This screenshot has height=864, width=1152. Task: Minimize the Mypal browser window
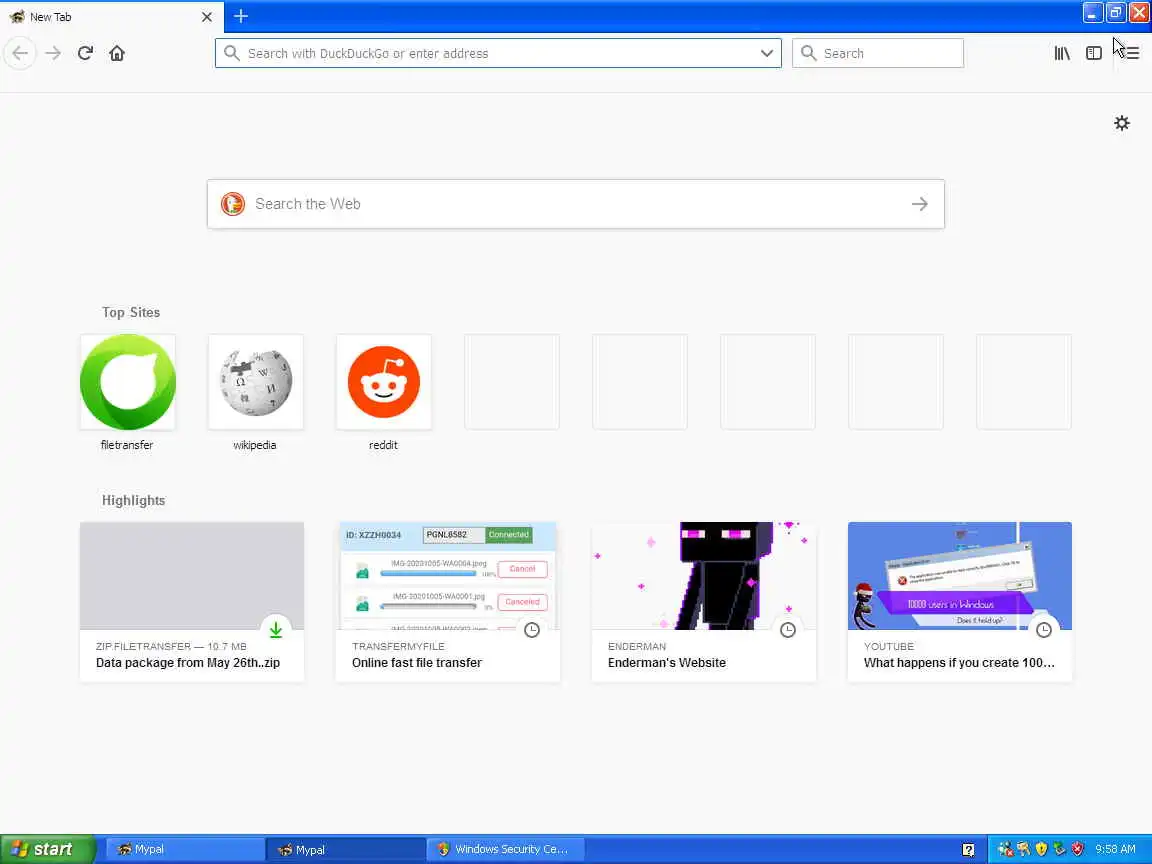[1092, 13]
